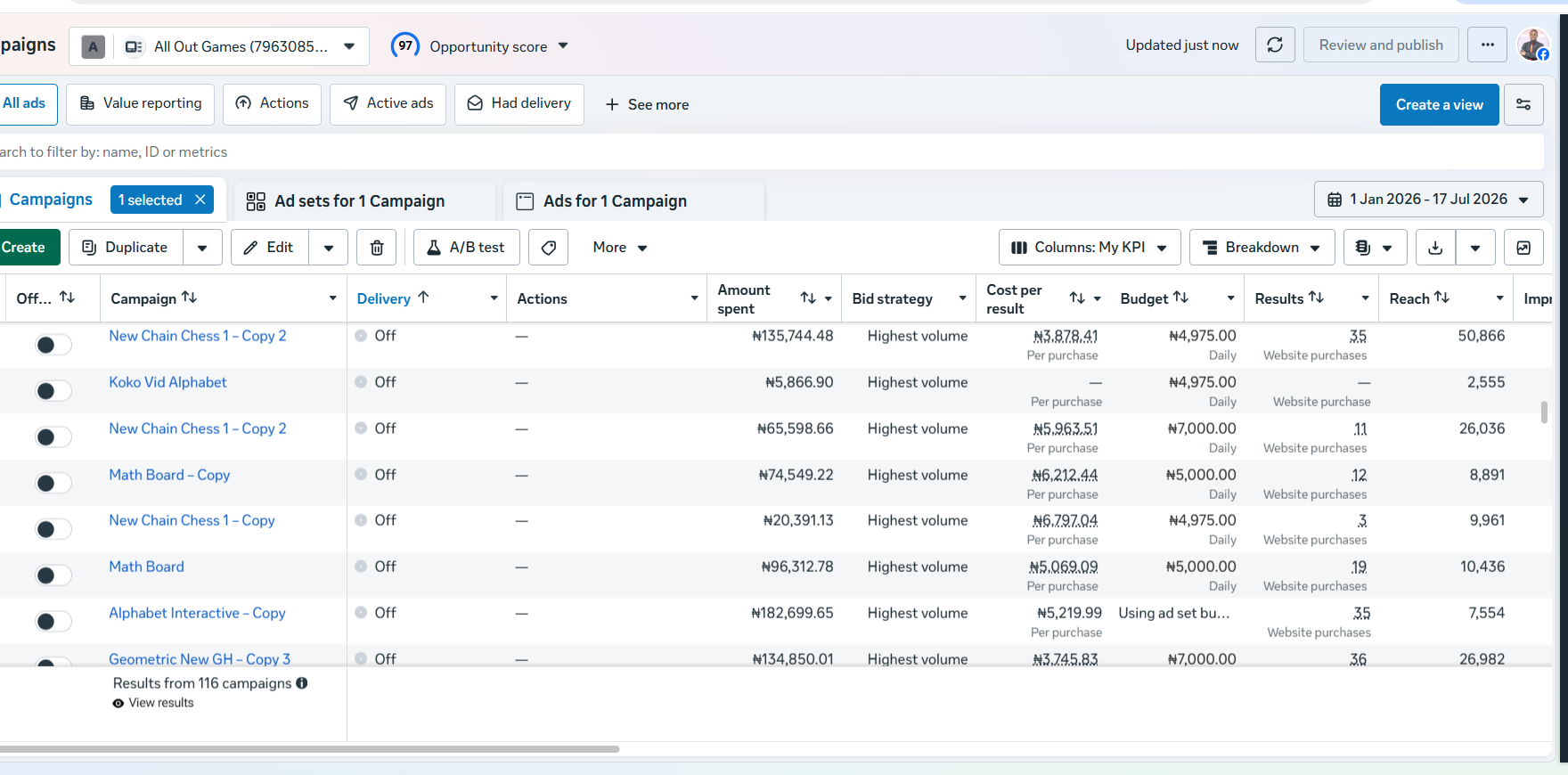1568x775 pixels.
Task: Click the plus icon beside See more
Action: 612,104
